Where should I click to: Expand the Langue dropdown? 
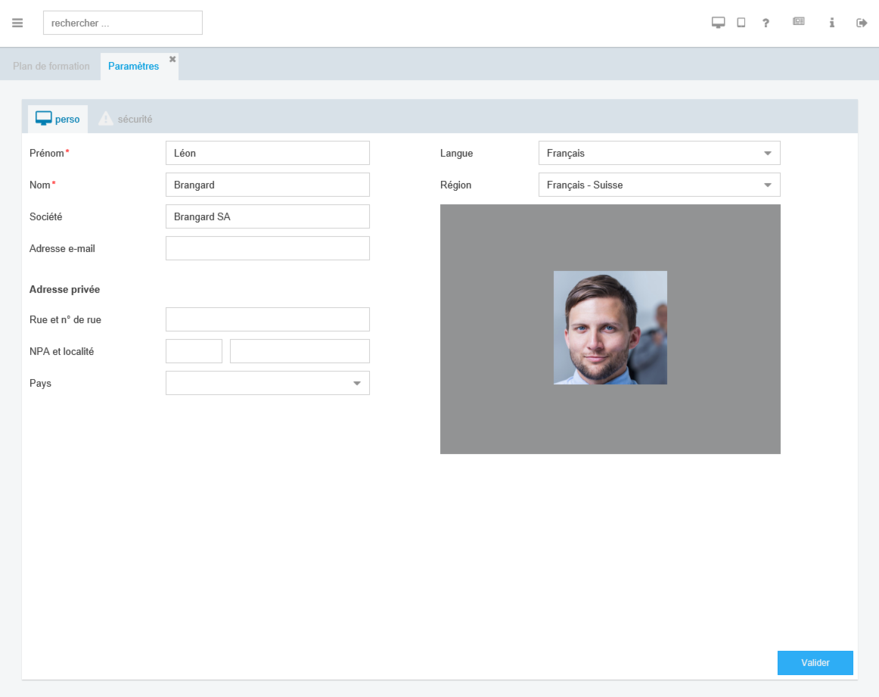click(x=659, y=153)
